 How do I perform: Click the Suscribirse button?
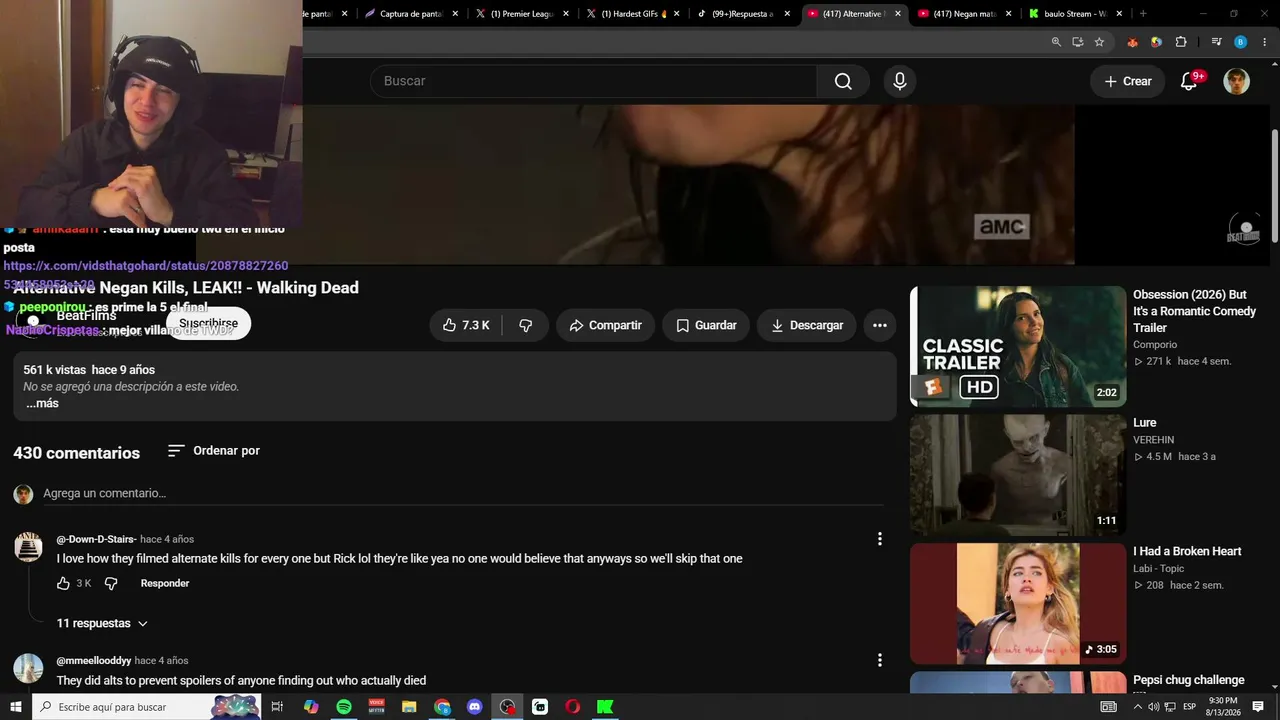tap(208, 323)
